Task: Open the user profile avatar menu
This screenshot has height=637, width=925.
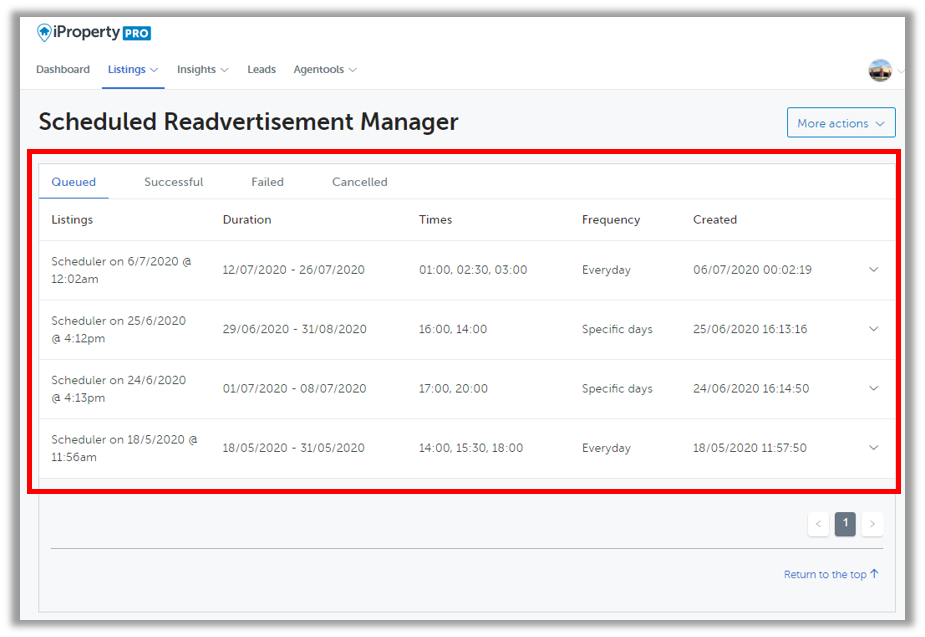Action: click(x=880, y=70)
